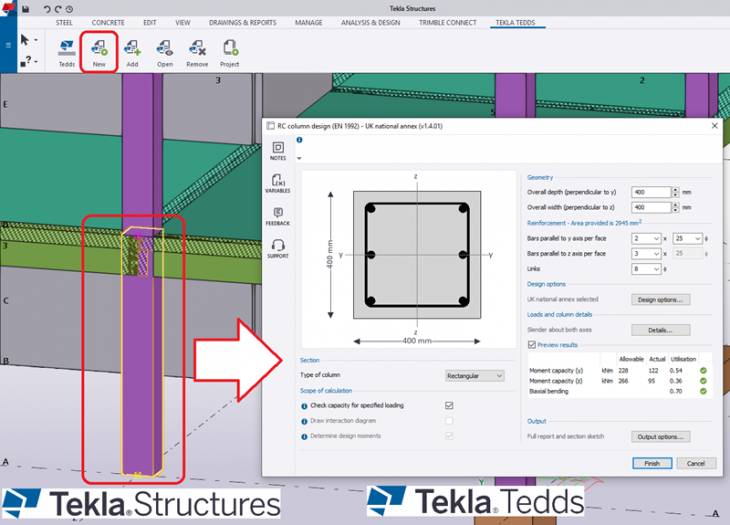Click the Design options button
730x525 pixels.
661,299
